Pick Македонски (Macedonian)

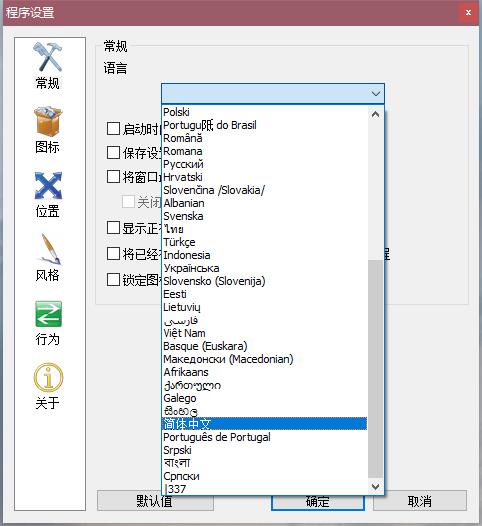click(265, 359)
